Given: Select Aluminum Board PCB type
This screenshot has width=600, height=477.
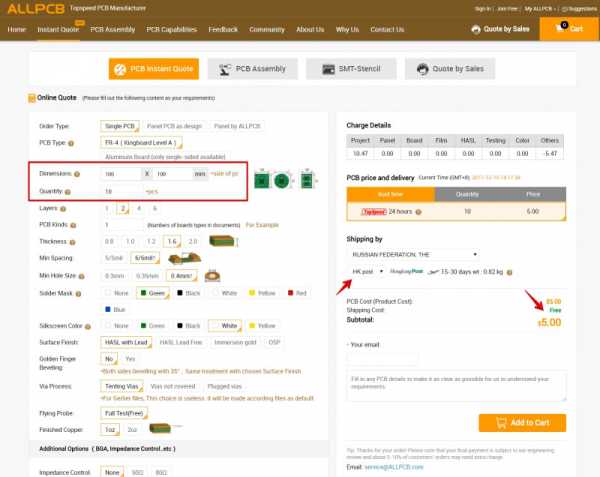Looking at the screenshot, I should coord(165,157).
